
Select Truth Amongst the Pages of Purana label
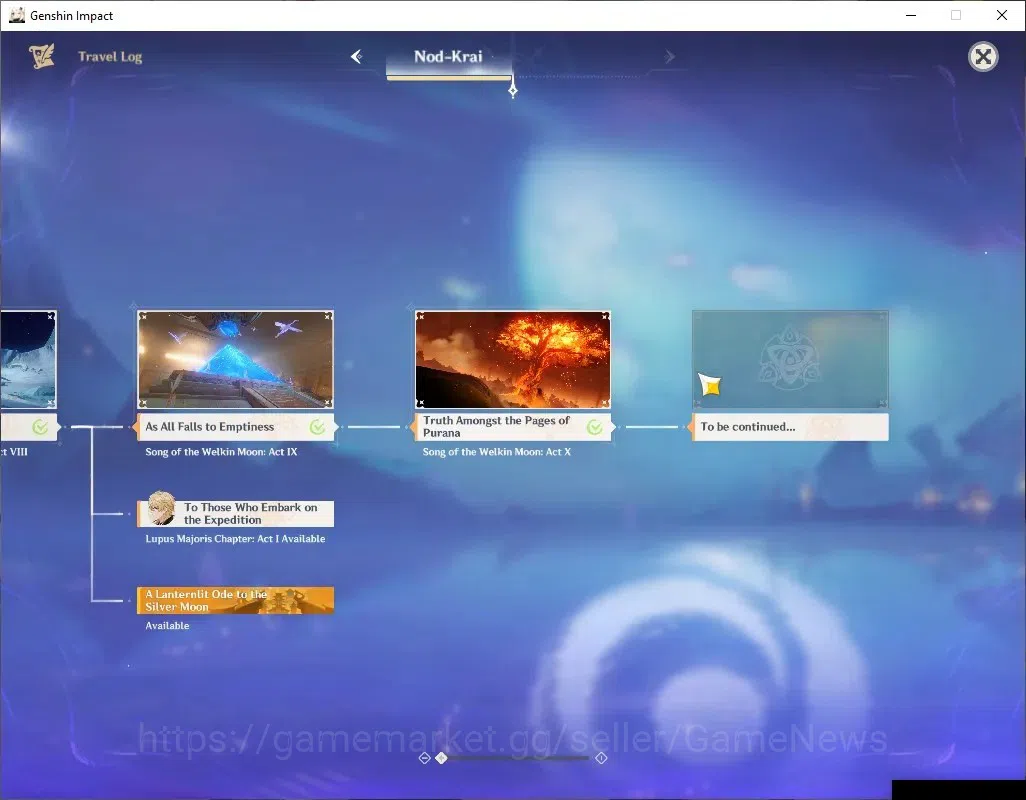click(513, 427)
